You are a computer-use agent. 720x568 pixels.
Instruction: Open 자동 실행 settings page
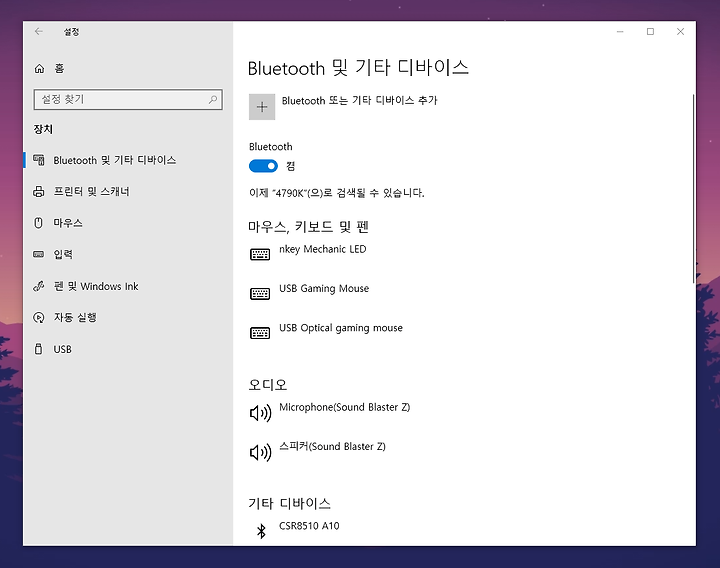pyautogui.click(x=128, y=317)
